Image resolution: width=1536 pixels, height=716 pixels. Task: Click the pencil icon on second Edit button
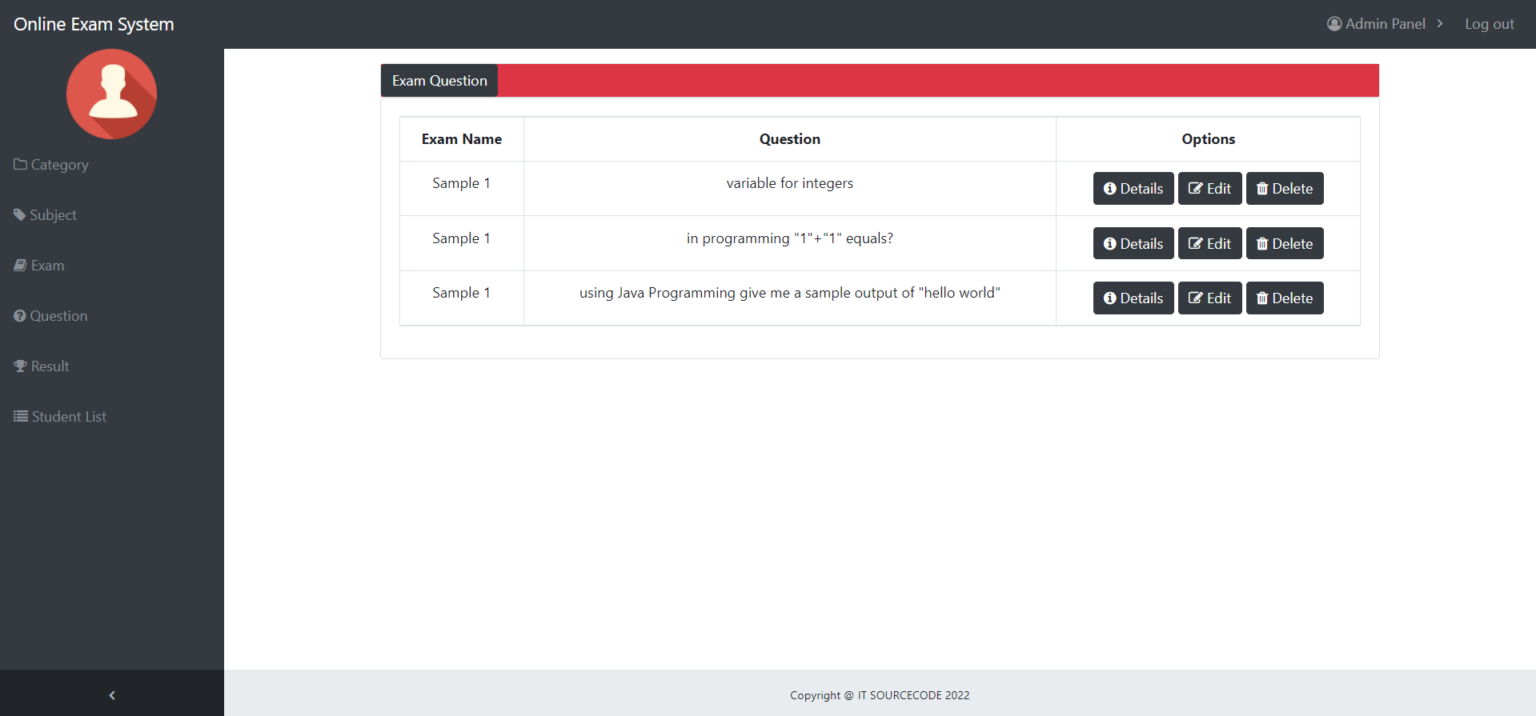(x=1196, y=243)
